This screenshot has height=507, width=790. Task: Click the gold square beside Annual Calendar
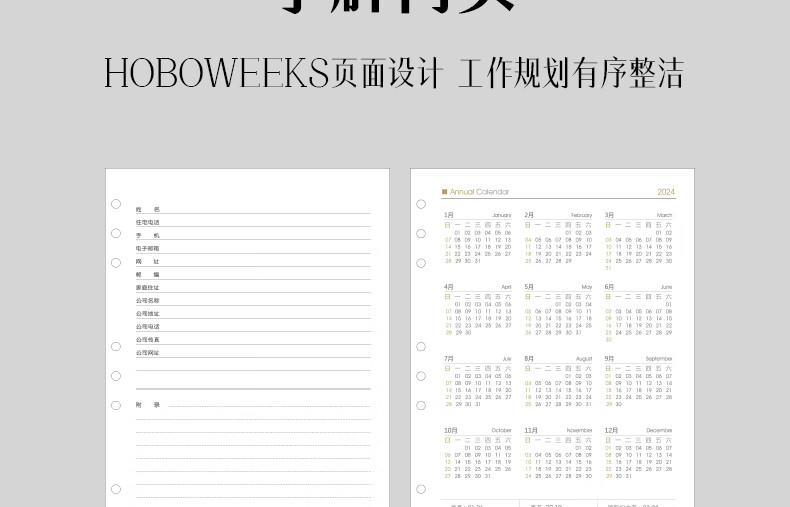tap(445, 192)
